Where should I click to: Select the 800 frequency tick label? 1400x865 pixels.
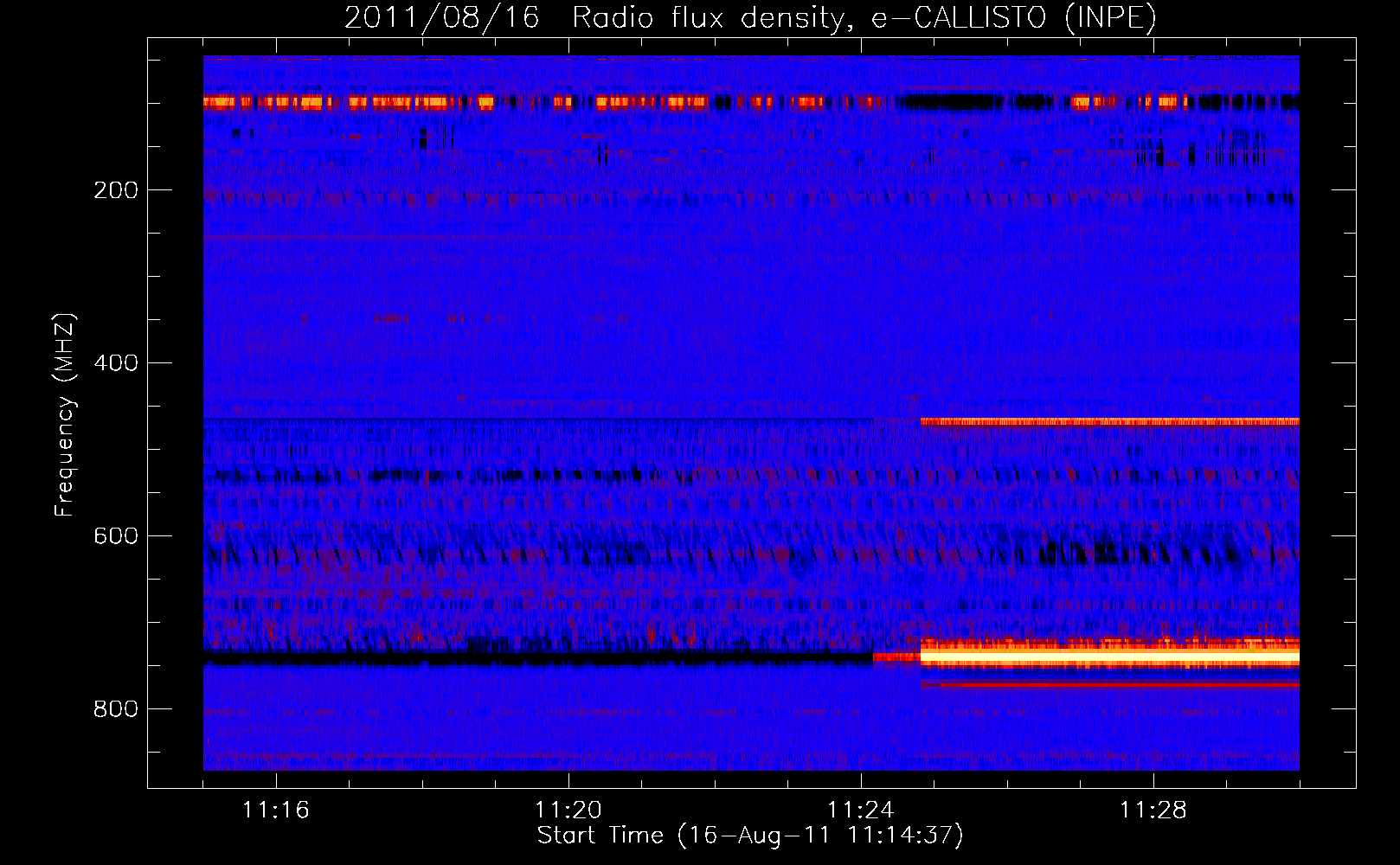[x=116, y=709]
